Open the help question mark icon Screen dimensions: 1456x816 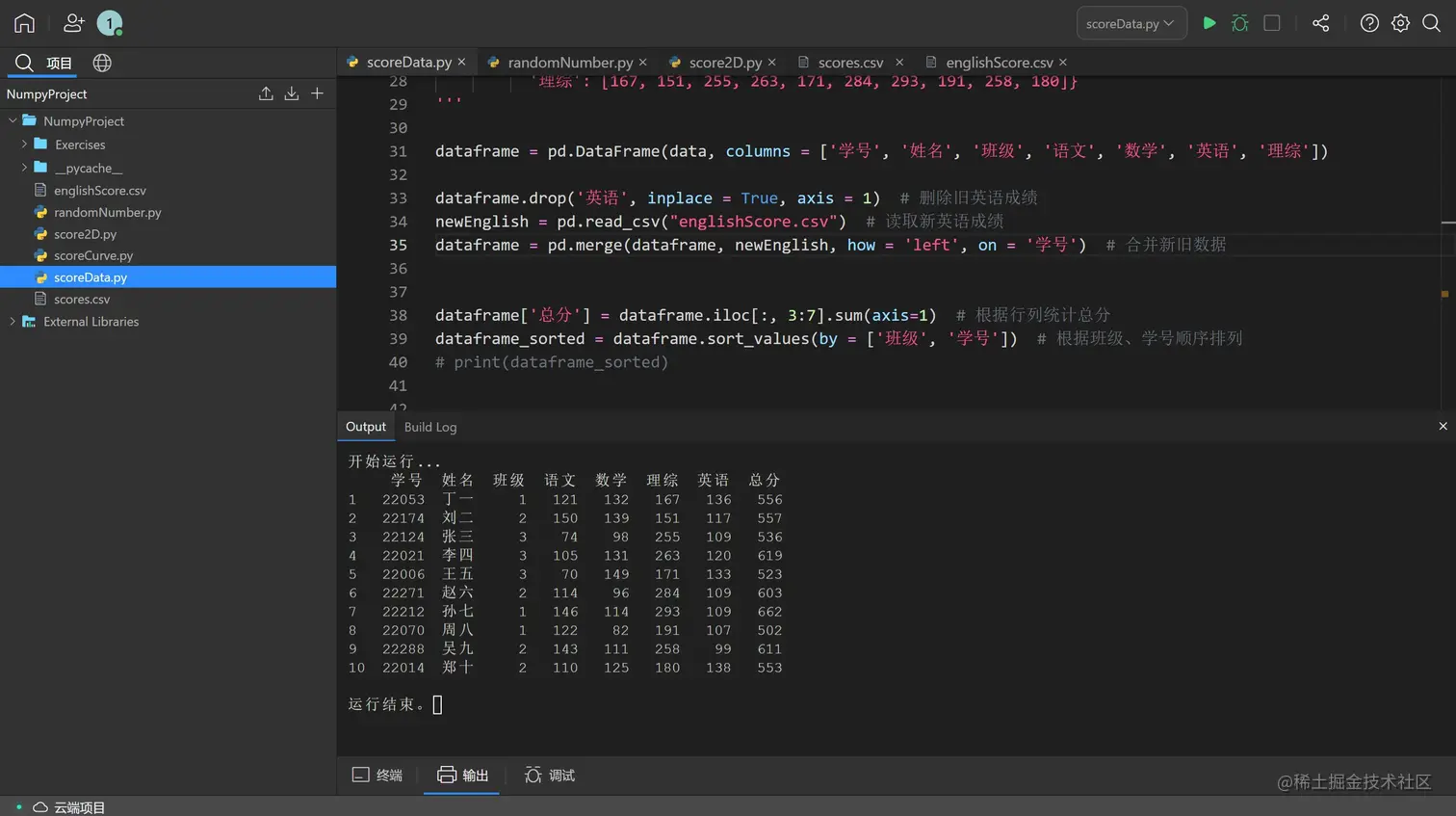[1369, 23]
